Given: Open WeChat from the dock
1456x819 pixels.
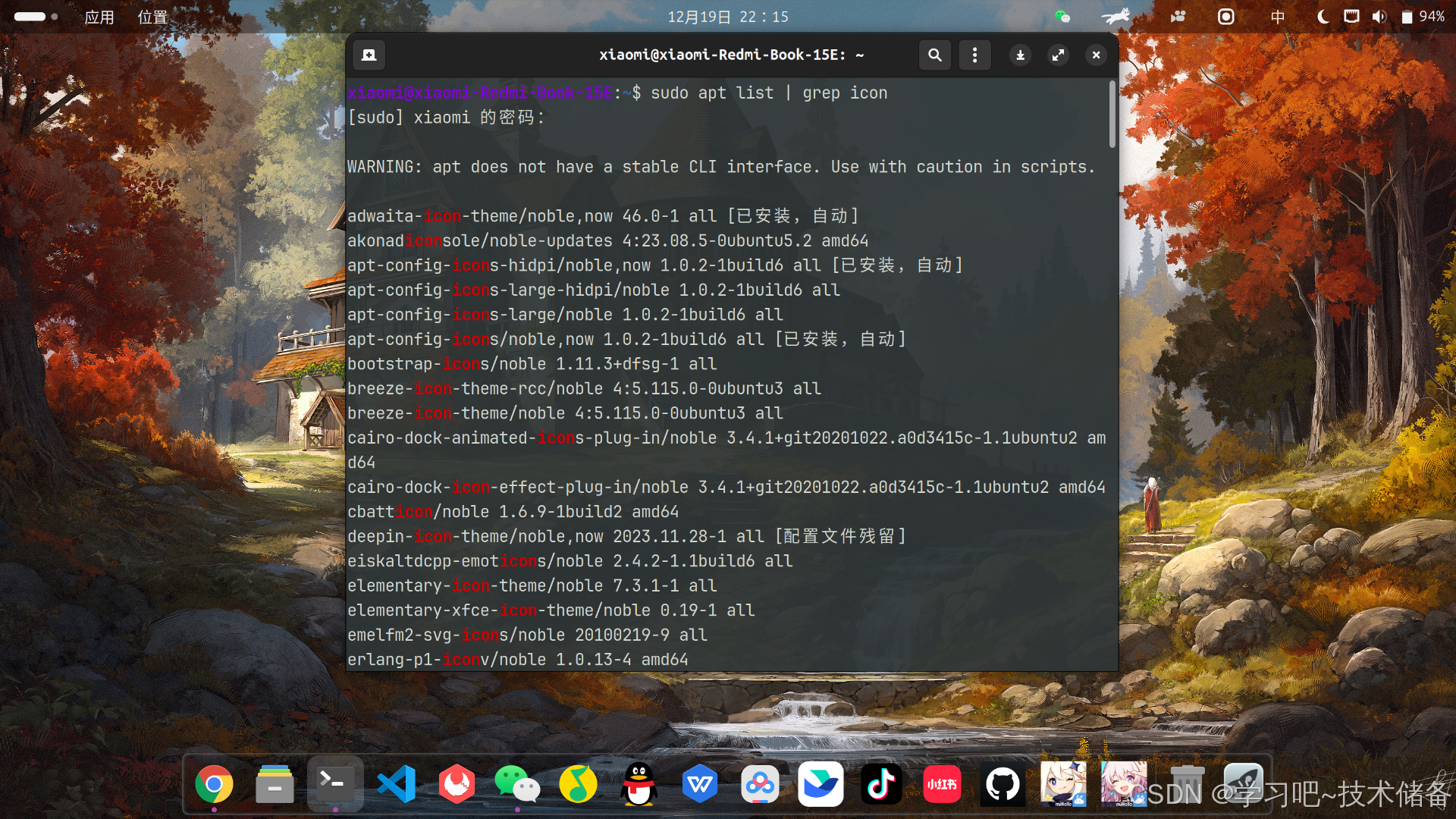Looking at the screenshot, I should click(517, 785).
